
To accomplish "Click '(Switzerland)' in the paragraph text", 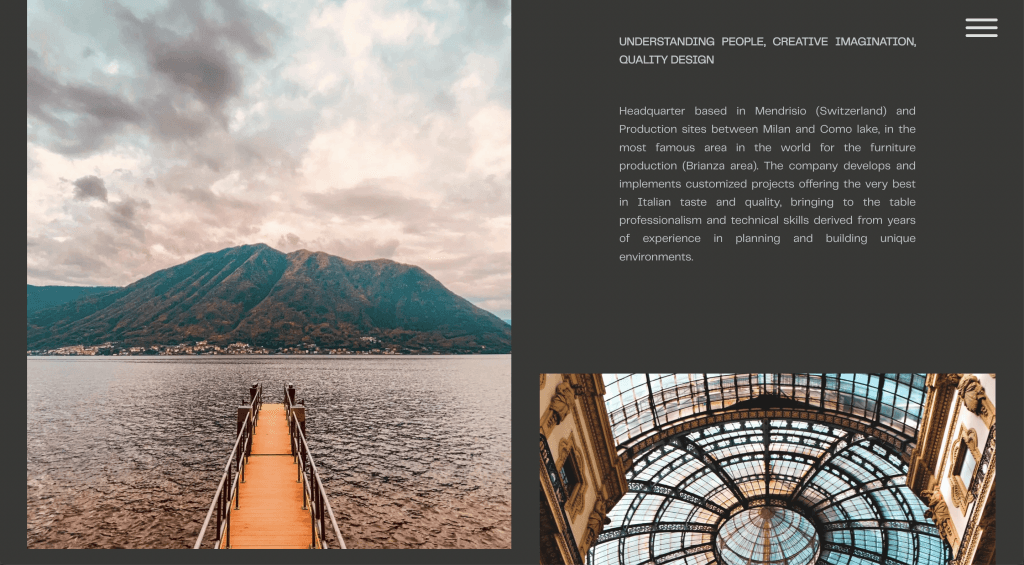I will coord(852,110).
